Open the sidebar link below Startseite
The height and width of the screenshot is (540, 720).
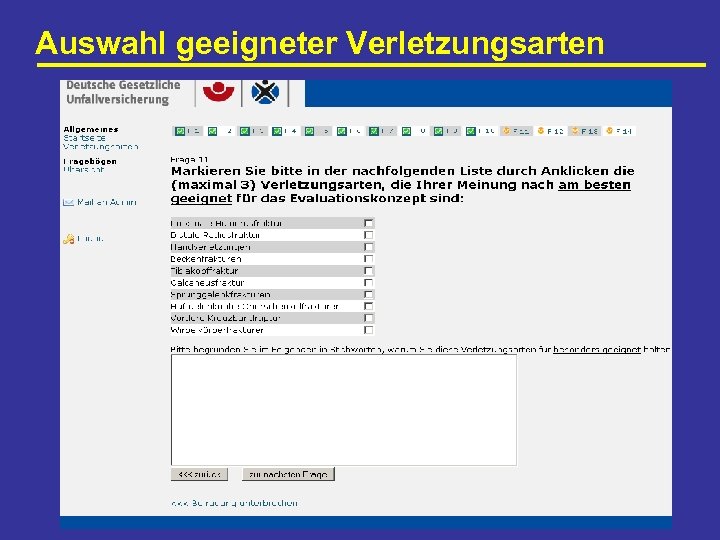[101, 147]
